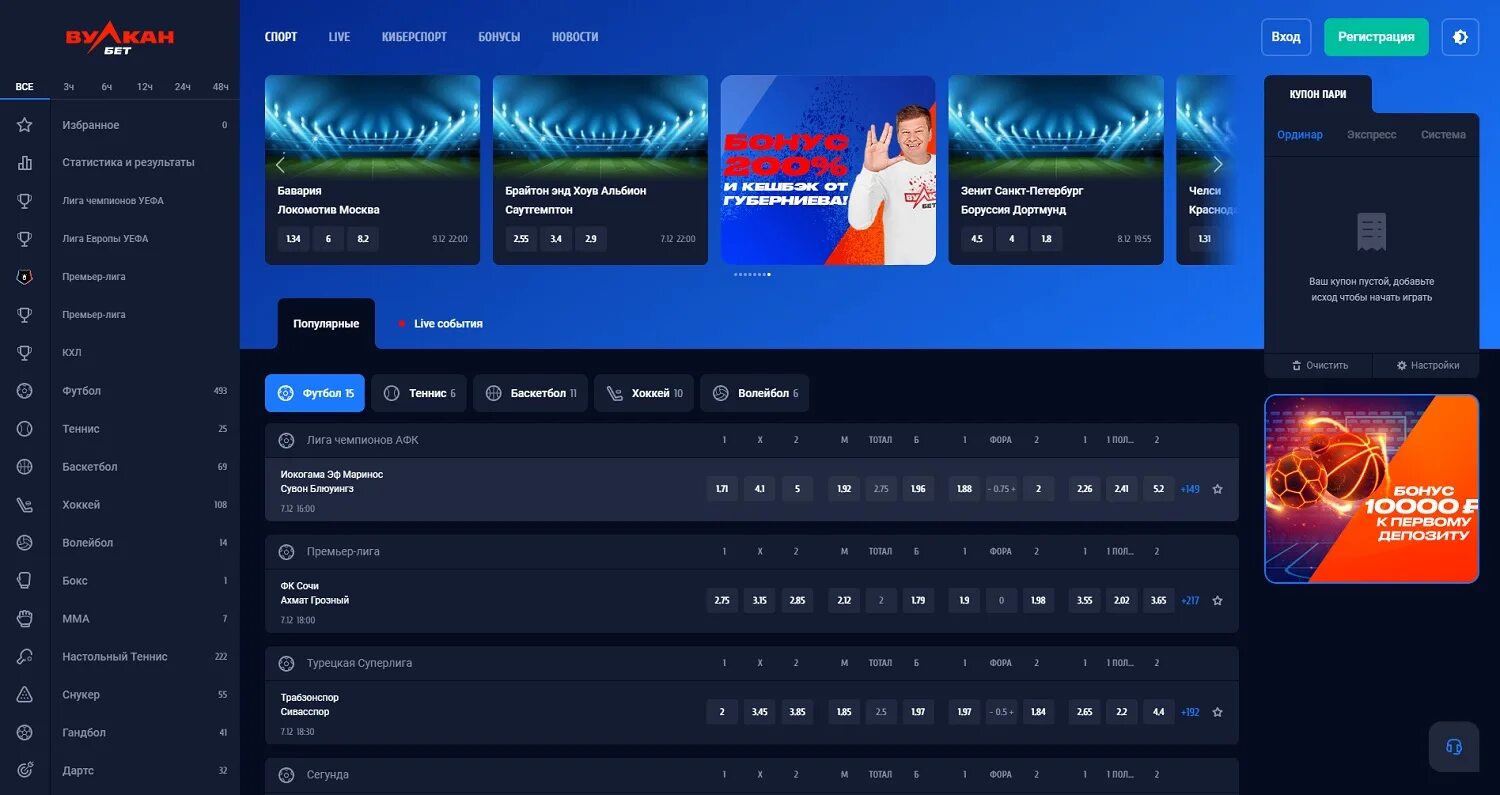
Task: Add Иокогама Эф Маринос match to favorites
Action: (x=1217, y=489)
